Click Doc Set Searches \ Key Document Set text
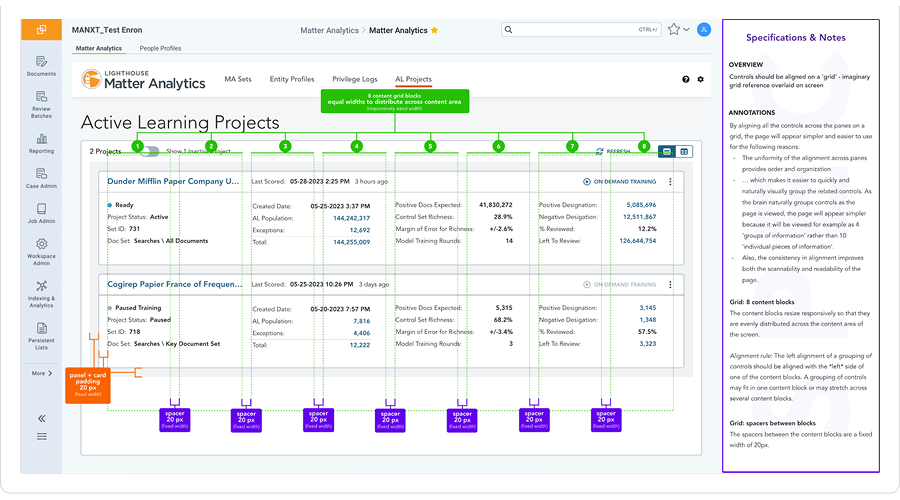Screen dimensions: 900x500 (177, 344)
